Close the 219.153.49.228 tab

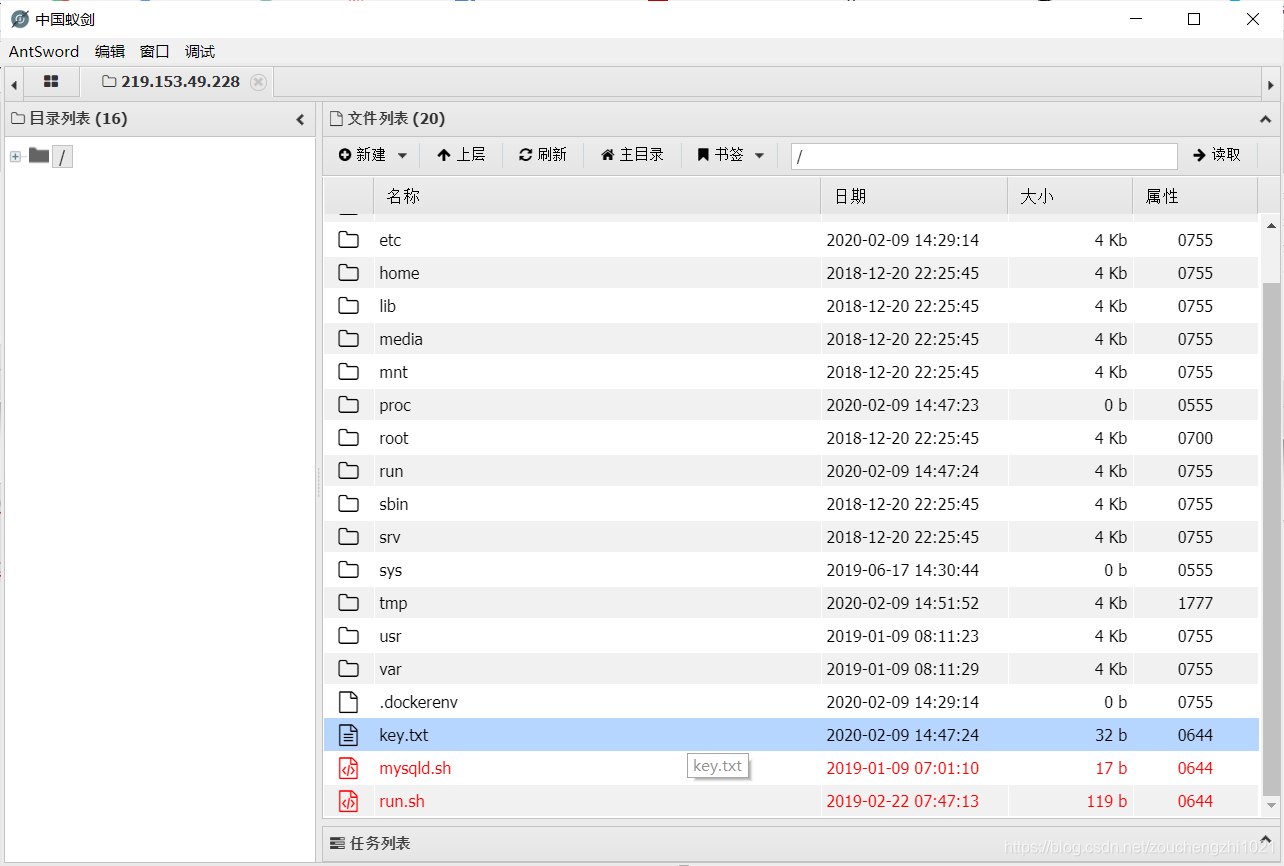click(258, 82)
